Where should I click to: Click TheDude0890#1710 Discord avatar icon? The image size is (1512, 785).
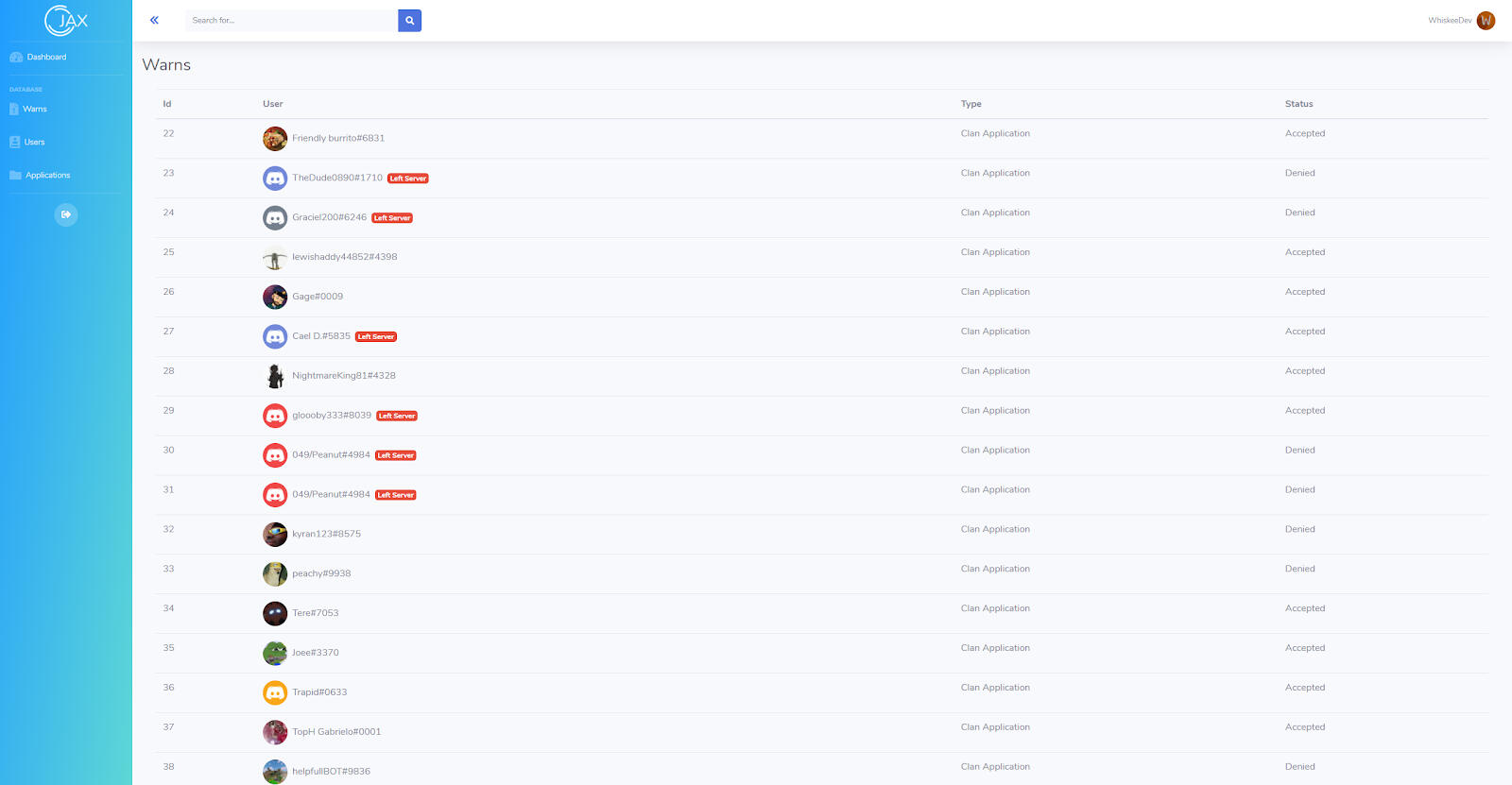pos(275,179)
